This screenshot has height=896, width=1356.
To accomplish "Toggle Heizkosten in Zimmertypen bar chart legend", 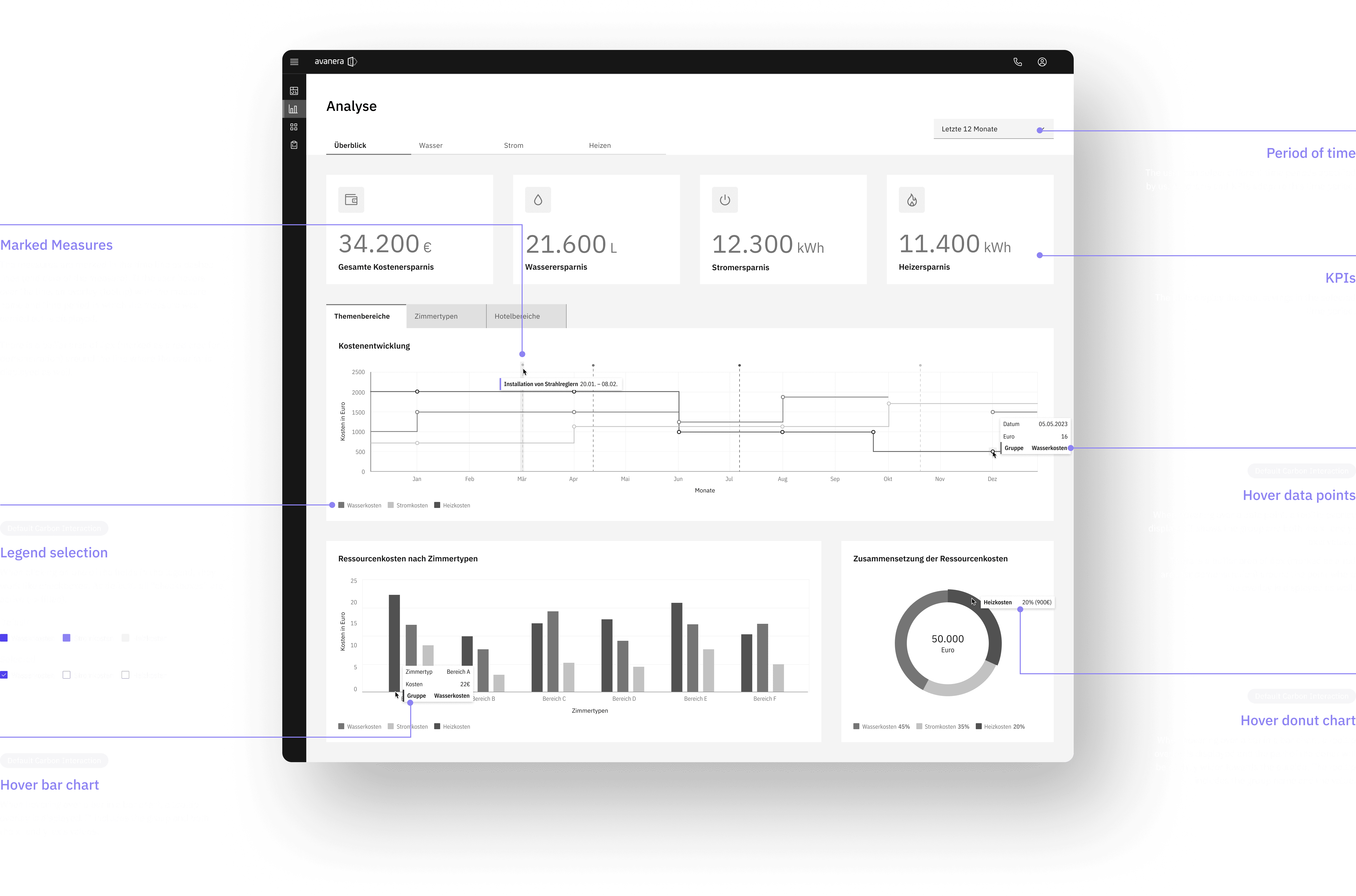I will click(452, 727).
